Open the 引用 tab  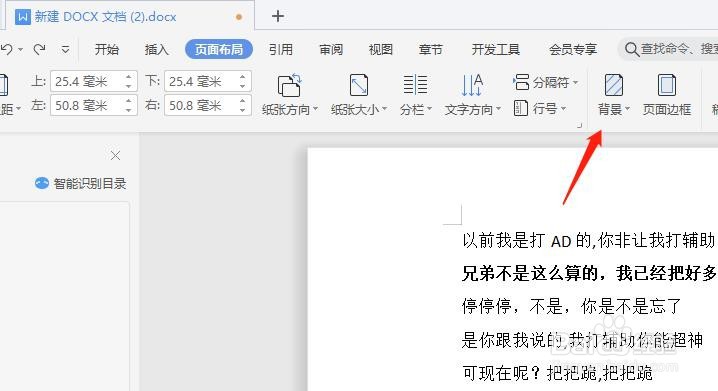tap(281, 49)
